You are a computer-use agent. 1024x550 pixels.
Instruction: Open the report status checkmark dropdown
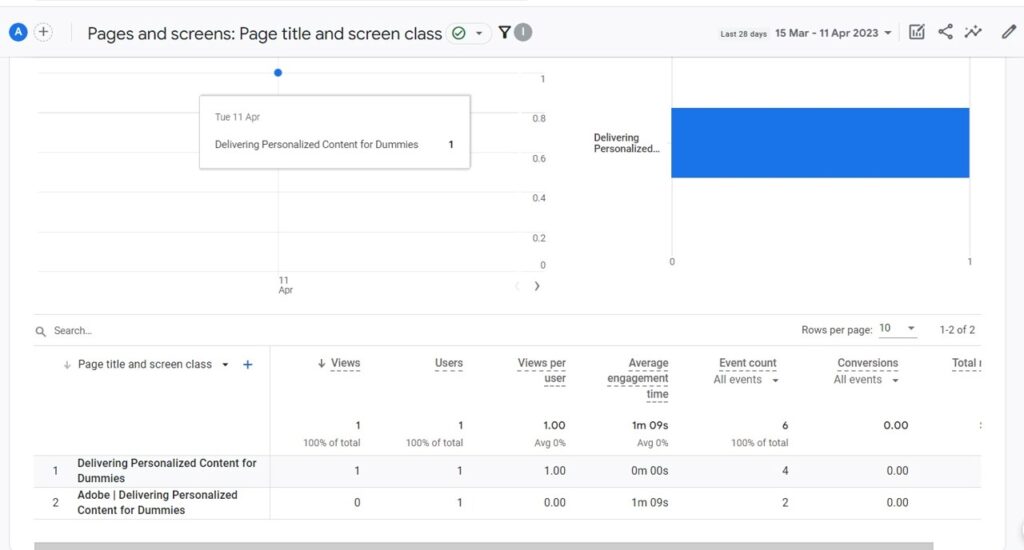tap(468, 33)
